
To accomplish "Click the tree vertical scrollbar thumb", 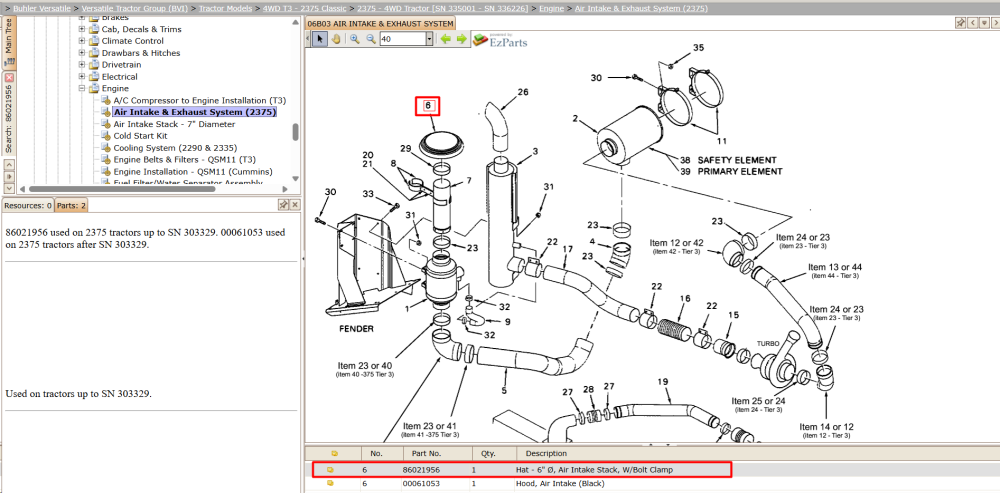I will (295, 132).
